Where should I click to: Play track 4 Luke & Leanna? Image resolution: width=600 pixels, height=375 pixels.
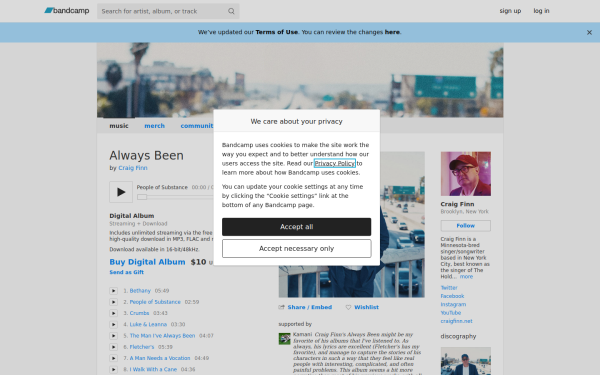[x=113, y=324]
